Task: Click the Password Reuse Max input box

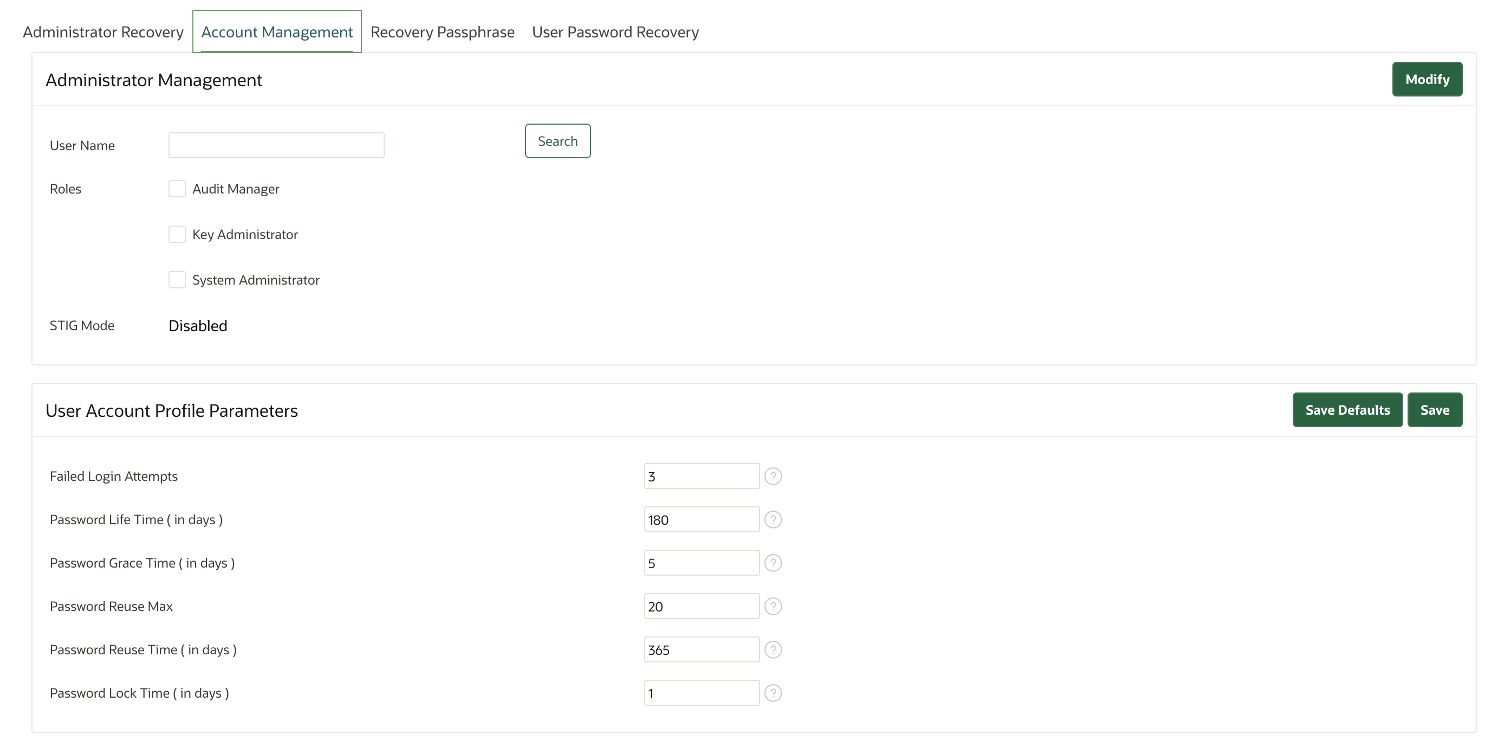Action: 701,606
